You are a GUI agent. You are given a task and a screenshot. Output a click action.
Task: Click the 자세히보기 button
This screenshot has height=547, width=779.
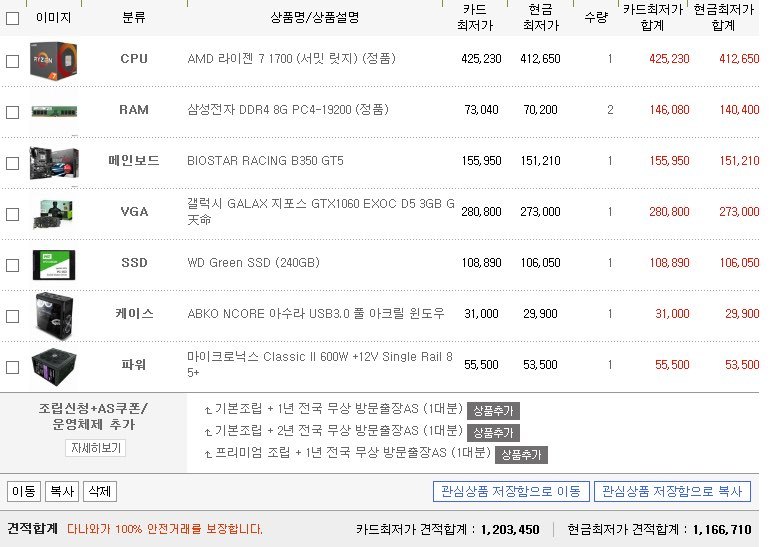(95, 448)
